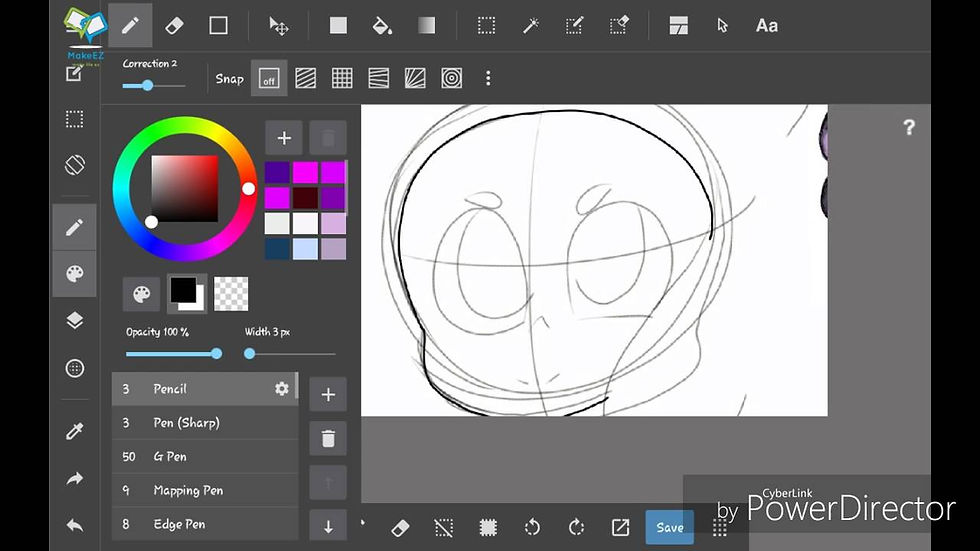The width and height of the screenshot is (980, 551).
Task: Select the G Pen brush
Action: coord(205,457)
